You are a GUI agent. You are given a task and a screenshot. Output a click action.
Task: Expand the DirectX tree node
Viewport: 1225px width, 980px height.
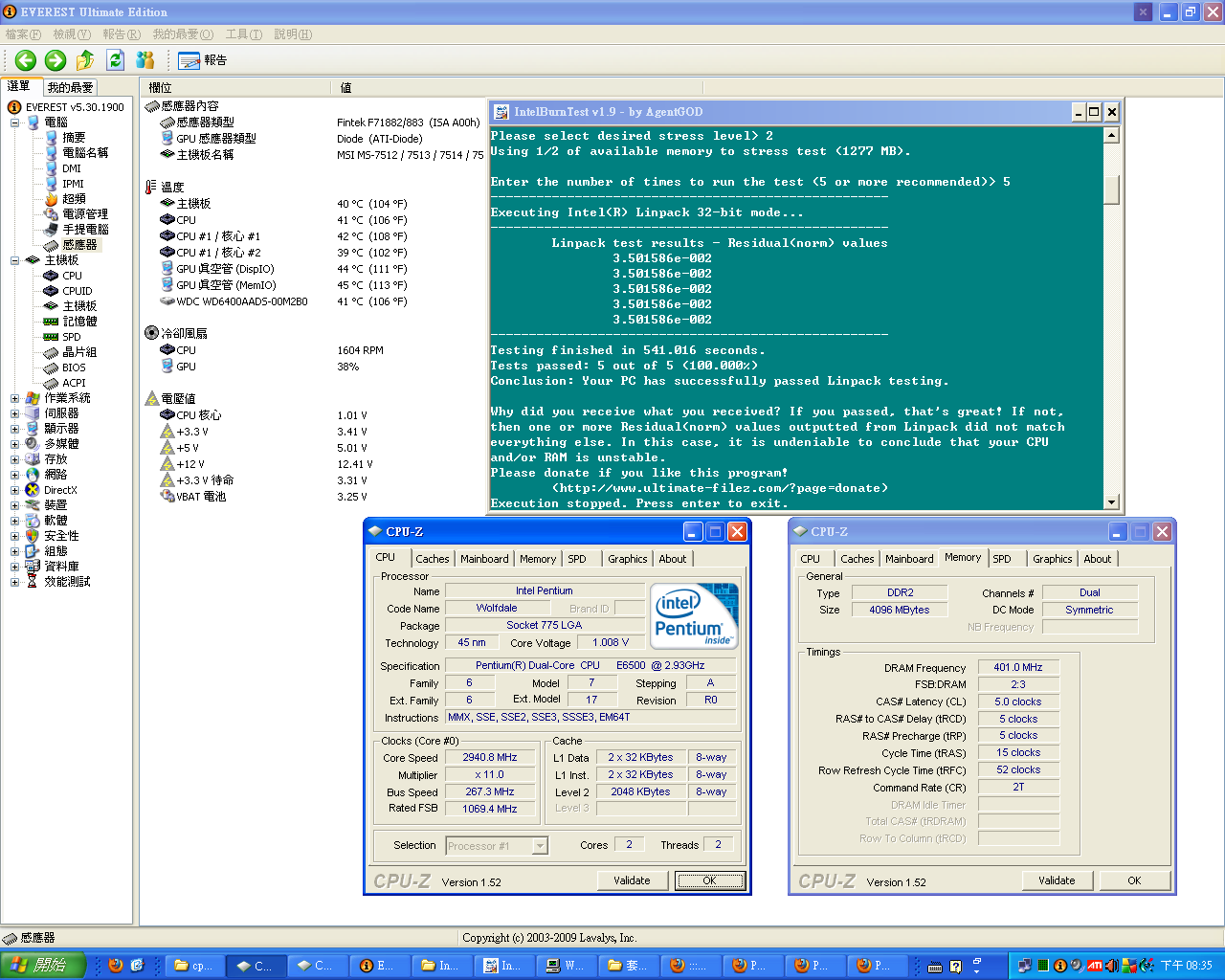point(14,490)
